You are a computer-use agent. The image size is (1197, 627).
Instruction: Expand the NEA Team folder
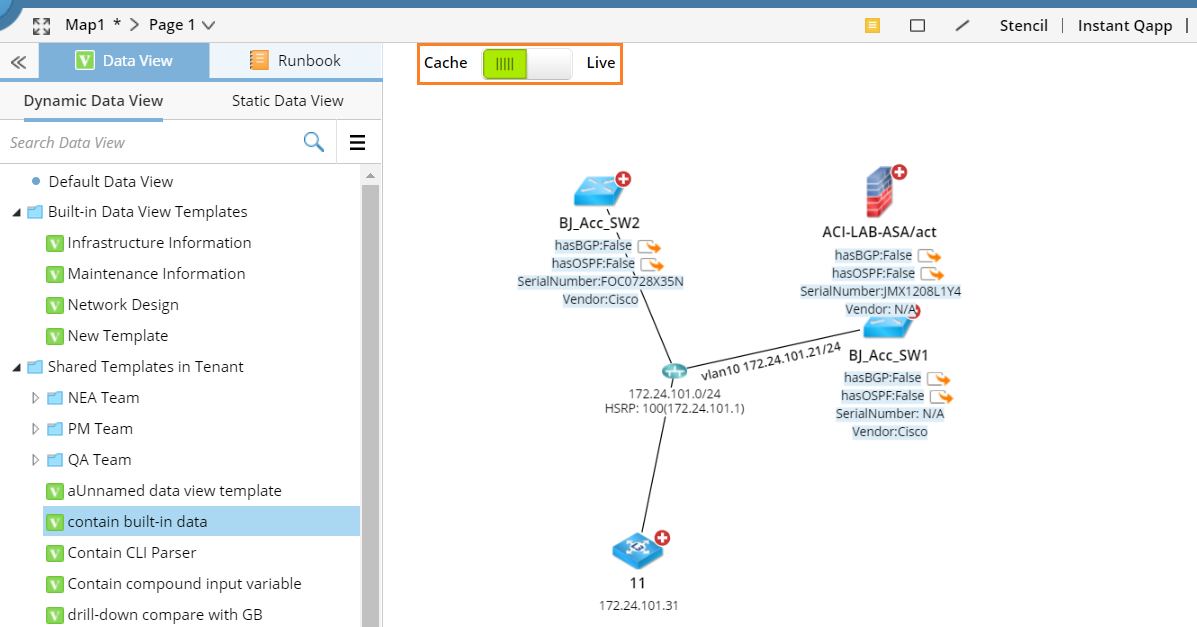35,398
